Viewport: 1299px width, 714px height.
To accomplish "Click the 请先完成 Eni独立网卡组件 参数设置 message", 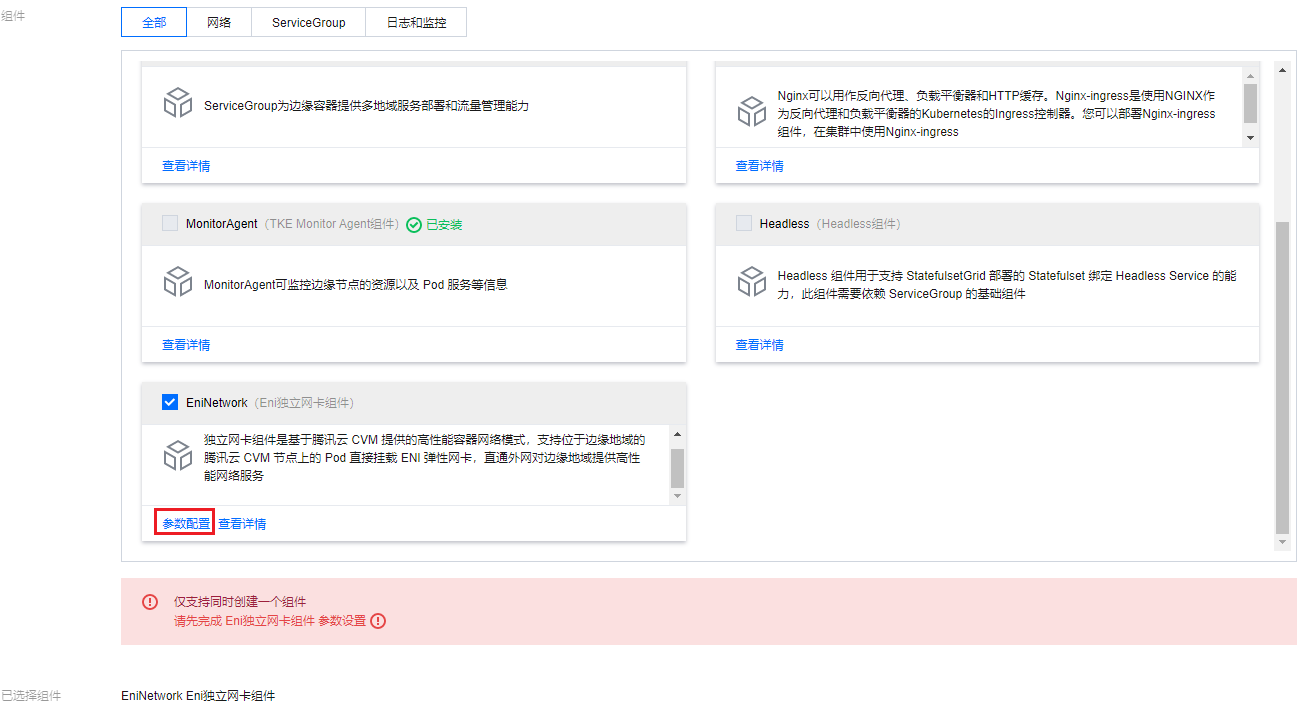I will point(270,621).
